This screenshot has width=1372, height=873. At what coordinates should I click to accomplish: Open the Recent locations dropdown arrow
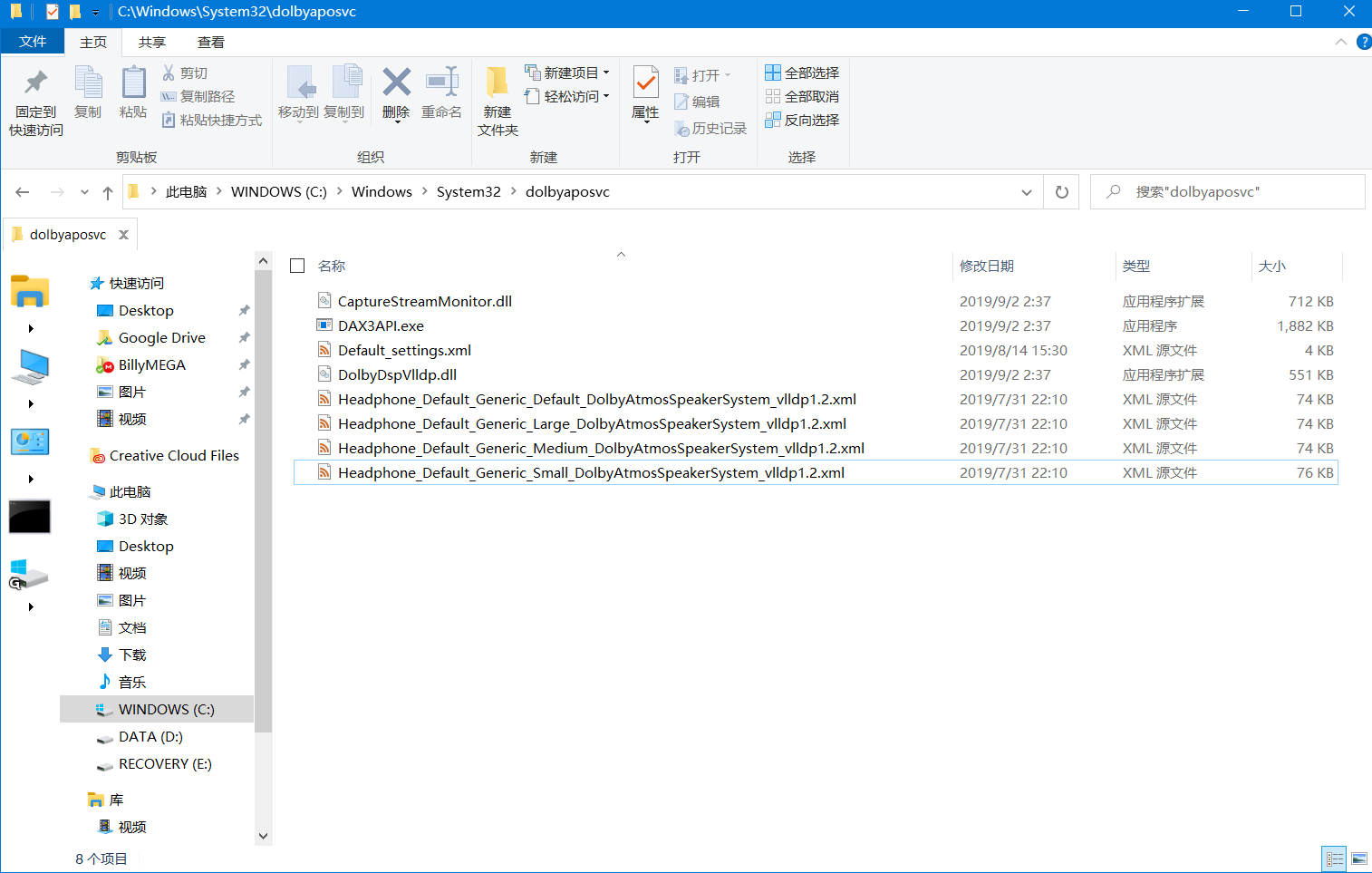coord(84,192)
